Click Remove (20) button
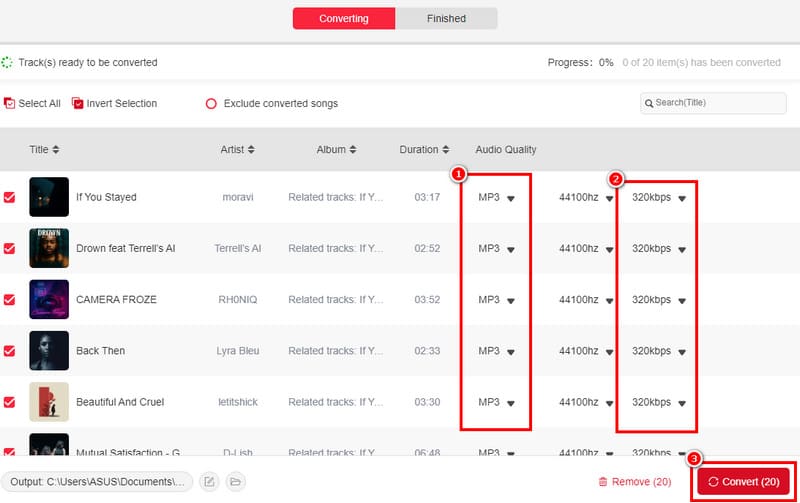The image size is (800, 503). click(635, 482)
